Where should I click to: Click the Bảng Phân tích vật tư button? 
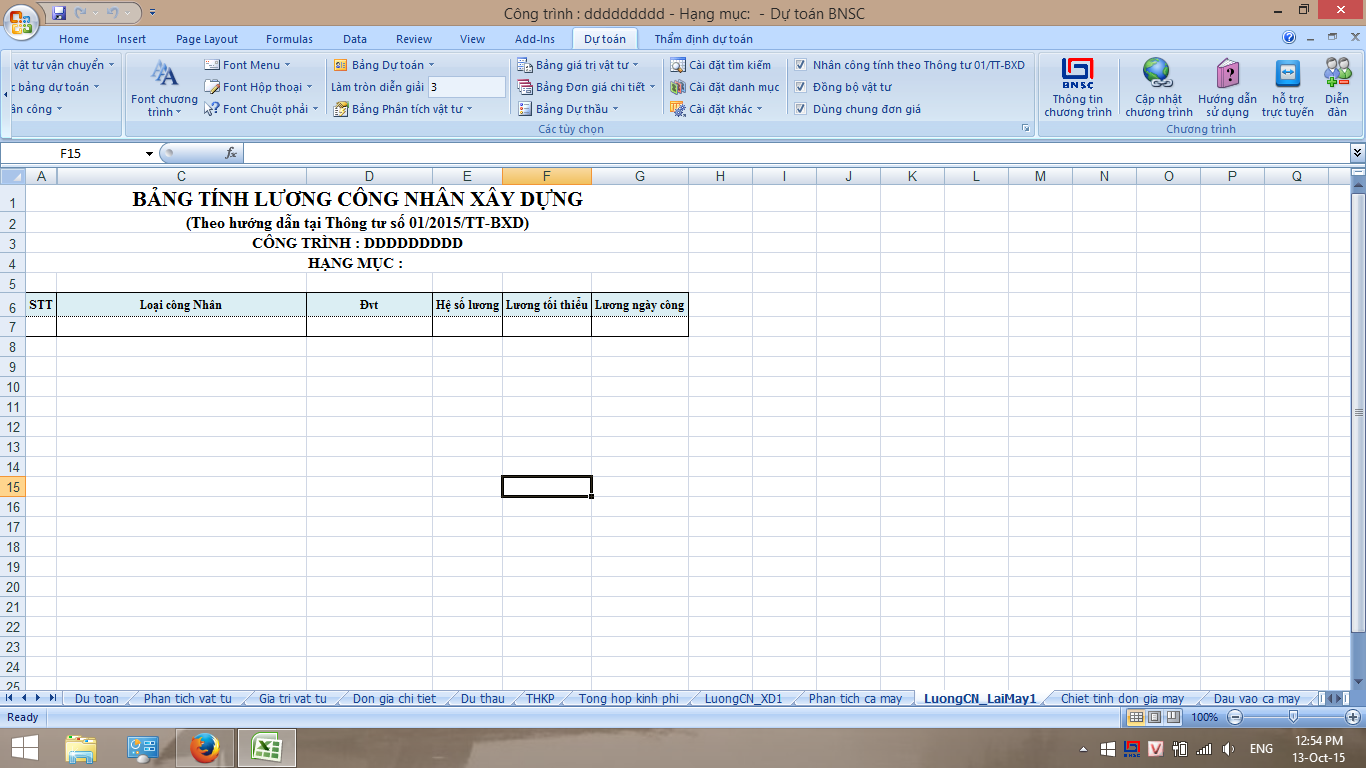click(400, 109)
